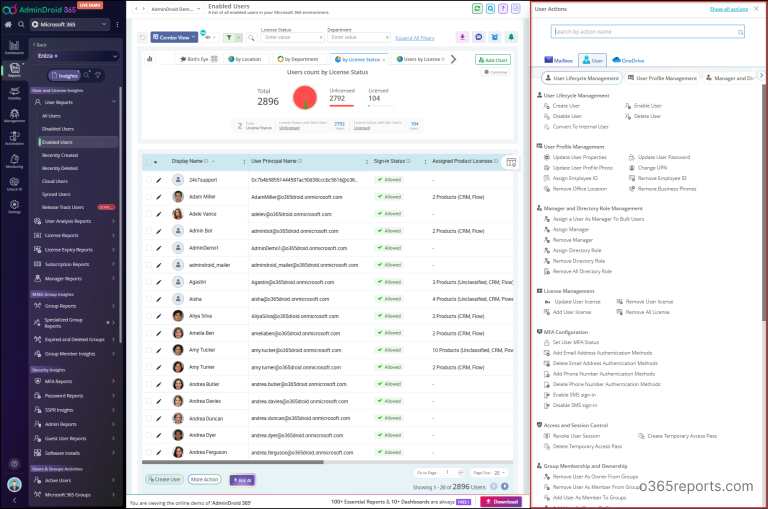The width and height of the screenshot is (768, 509).
Task: Check the row checkbox for Adele Vance
Action: coord(148,214)
